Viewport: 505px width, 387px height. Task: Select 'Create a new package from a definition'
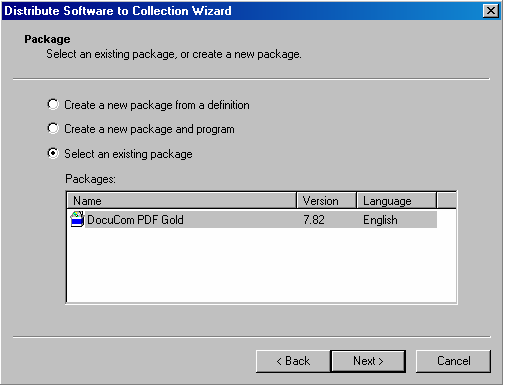53,104
